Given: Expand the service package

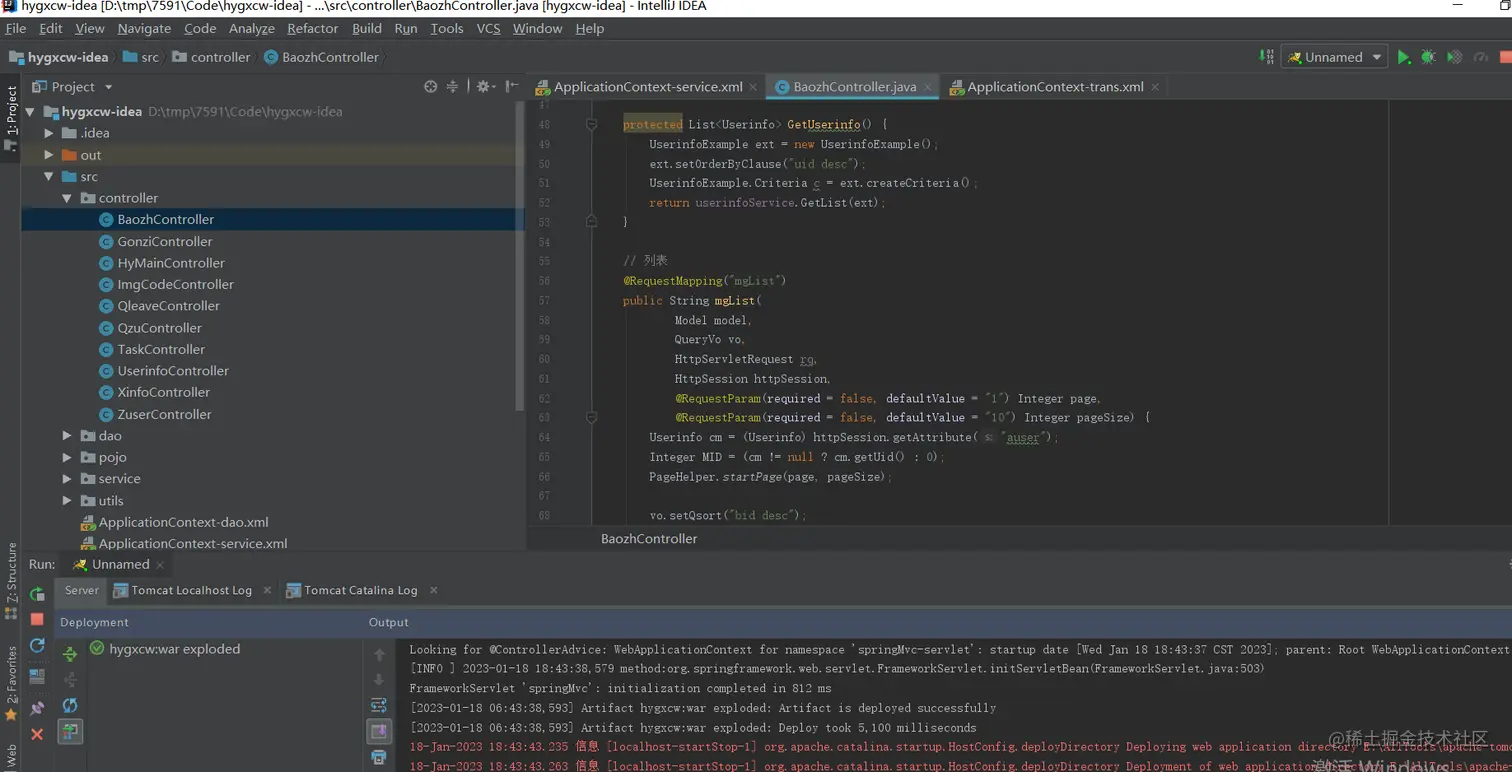Looking at the screenshot, I should pos(67,479).
